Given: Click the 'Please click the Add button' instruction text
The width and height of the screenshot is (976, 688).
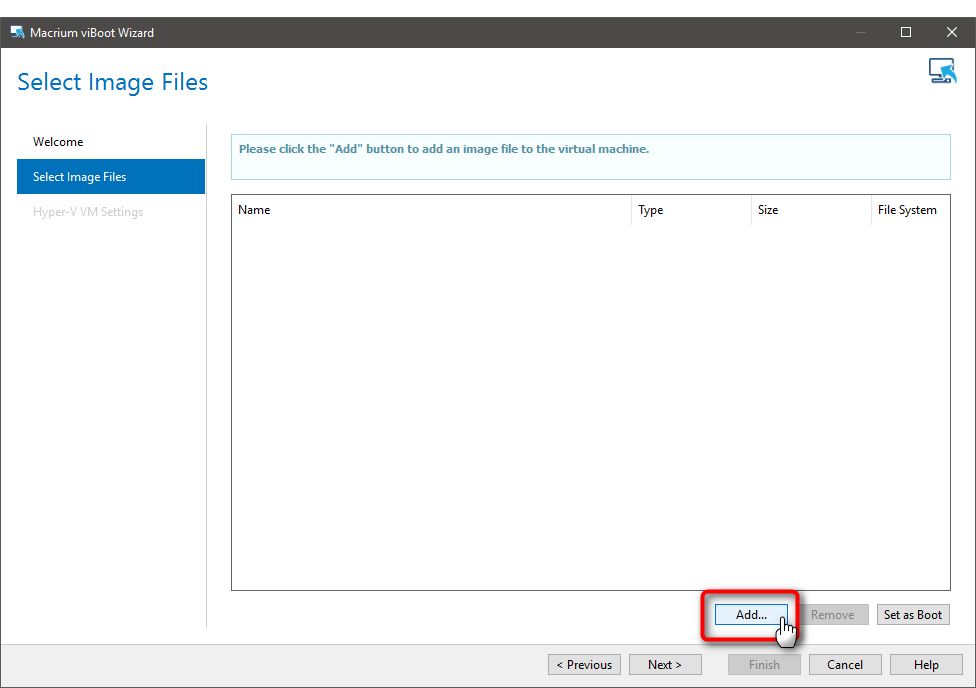Looking at the screenshot, I should 444,149.
